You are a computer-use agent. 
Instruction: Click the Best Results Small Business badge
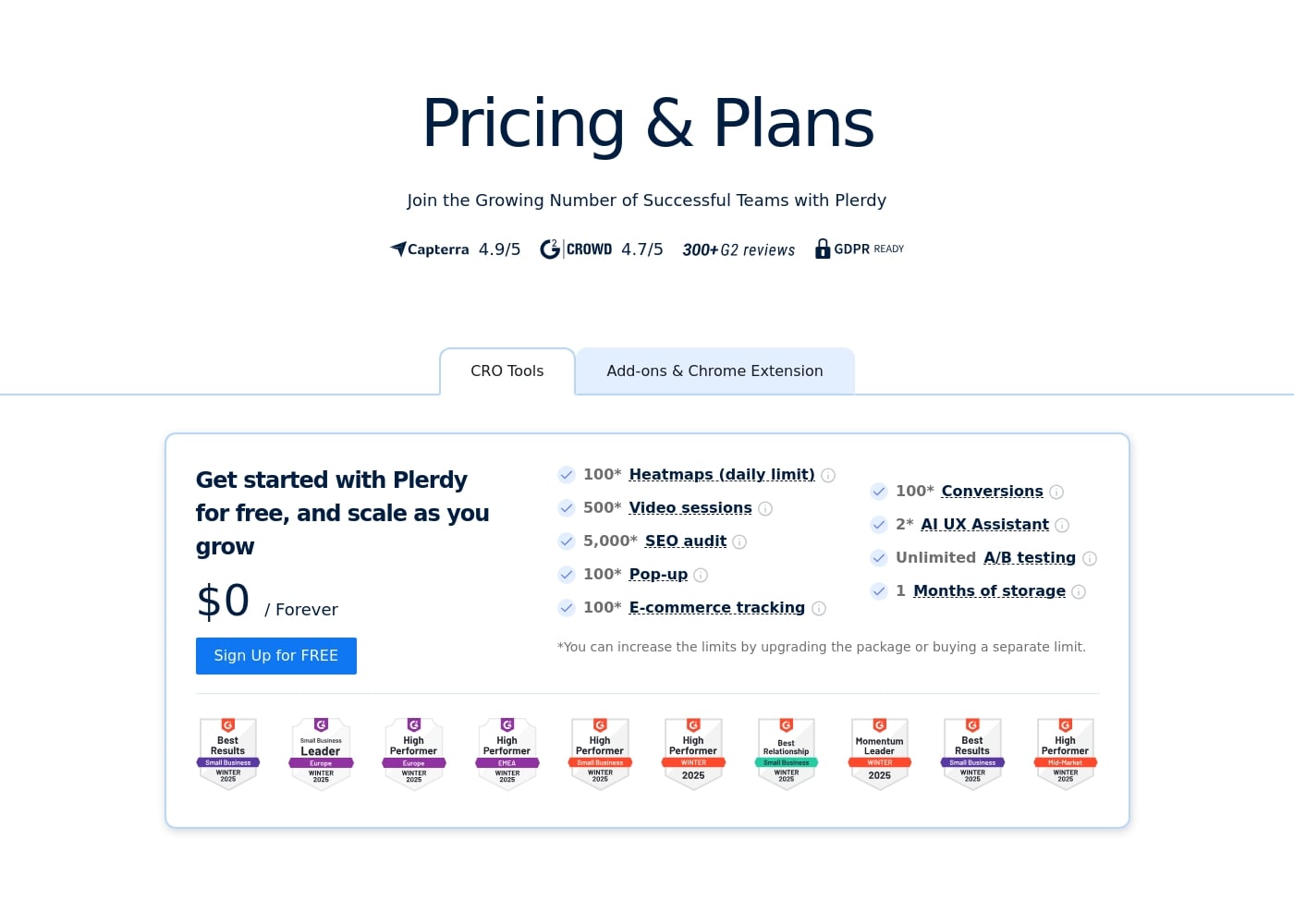pyautogui.click(x=227, y=753)
